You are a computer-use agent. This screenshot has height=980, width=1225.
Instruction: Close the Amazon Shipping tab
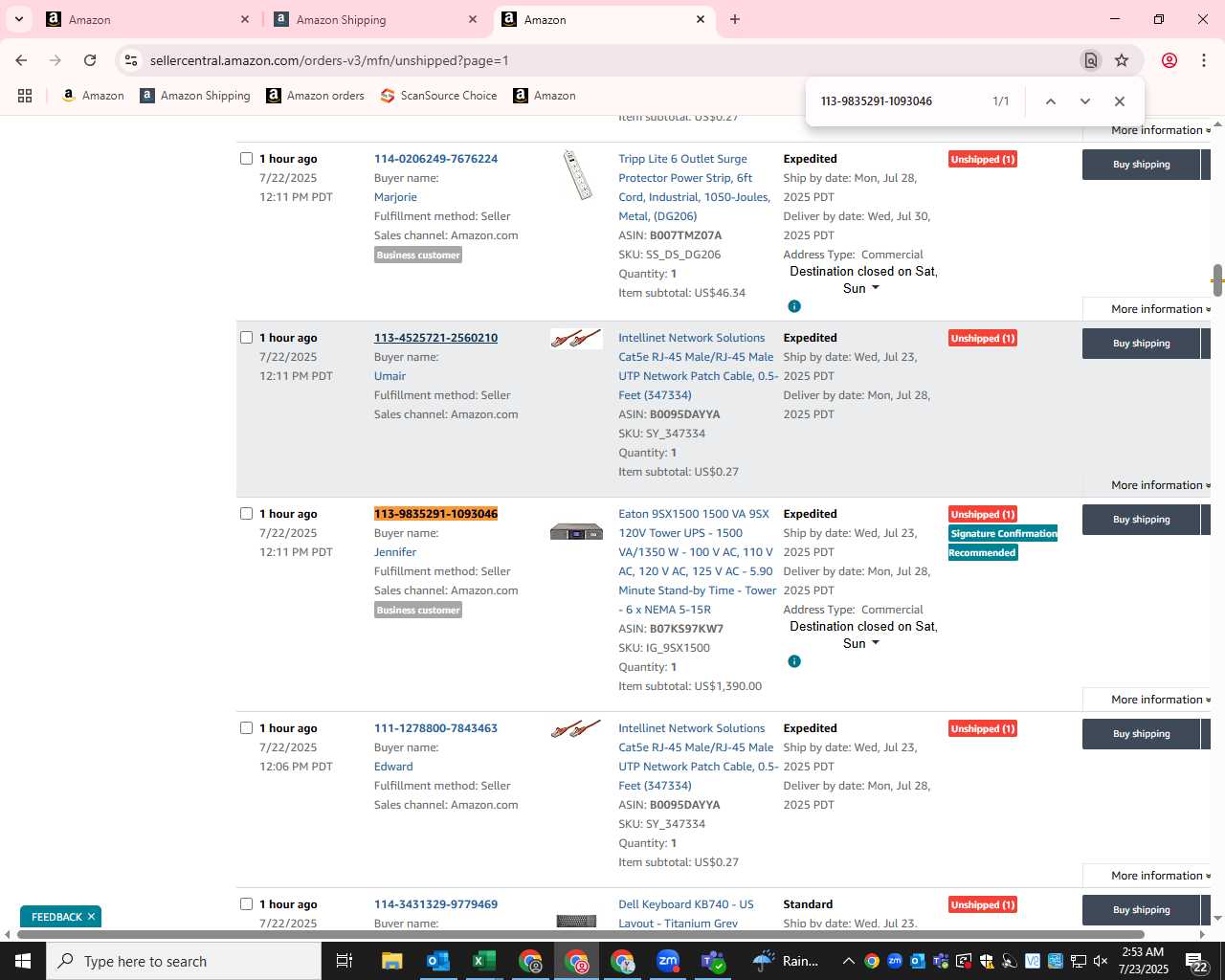pos(473,19)
